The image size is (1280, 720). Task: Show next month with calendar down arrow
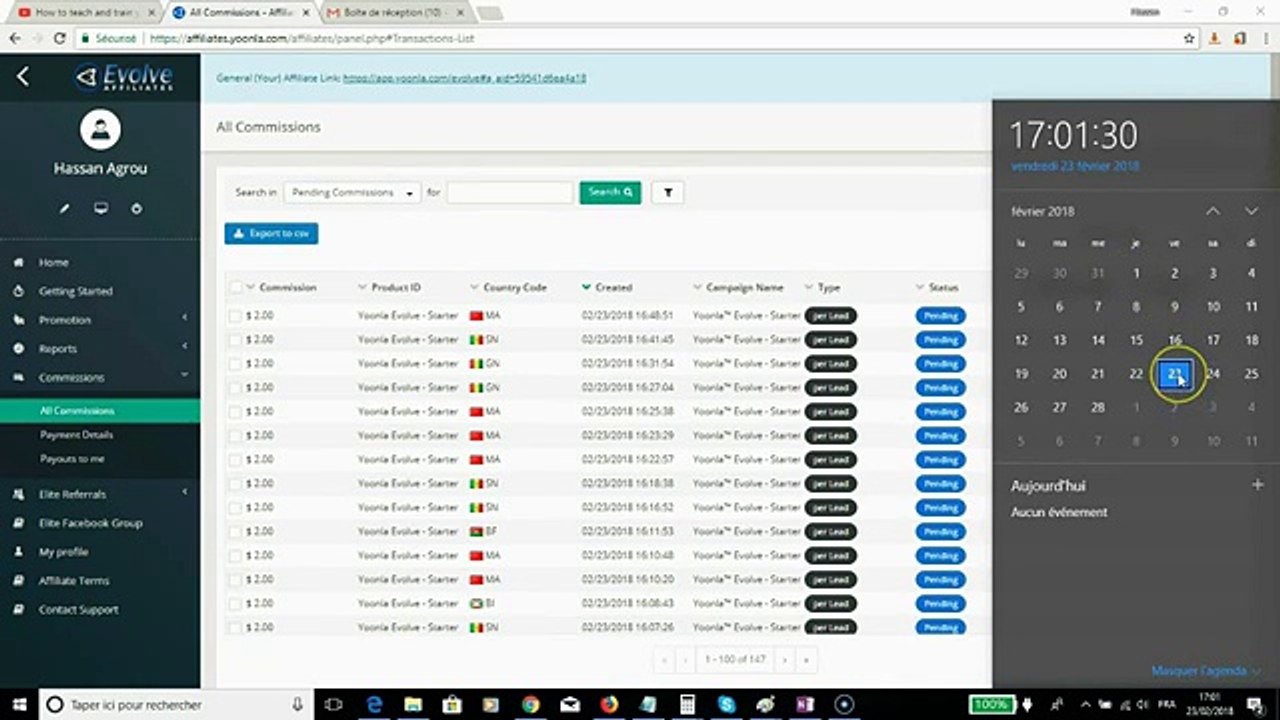click(x=1251, y=211)
